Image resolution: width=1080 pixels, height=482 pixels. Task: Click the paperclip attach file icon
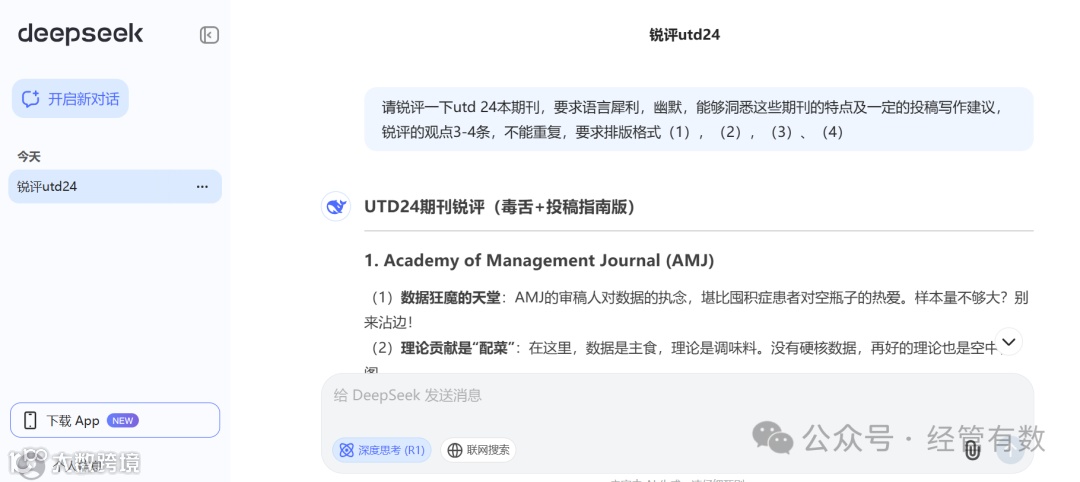[x=972, y=450]
